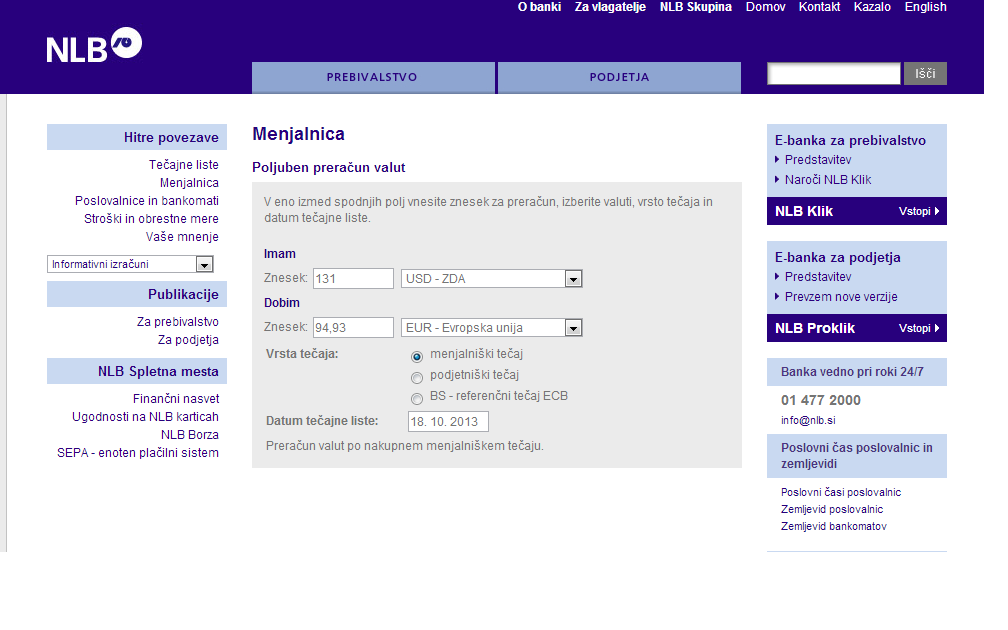Screen dimensions: 1008x630
Task: Open Za vlagatelje in top menu
Action: [610, 7]
